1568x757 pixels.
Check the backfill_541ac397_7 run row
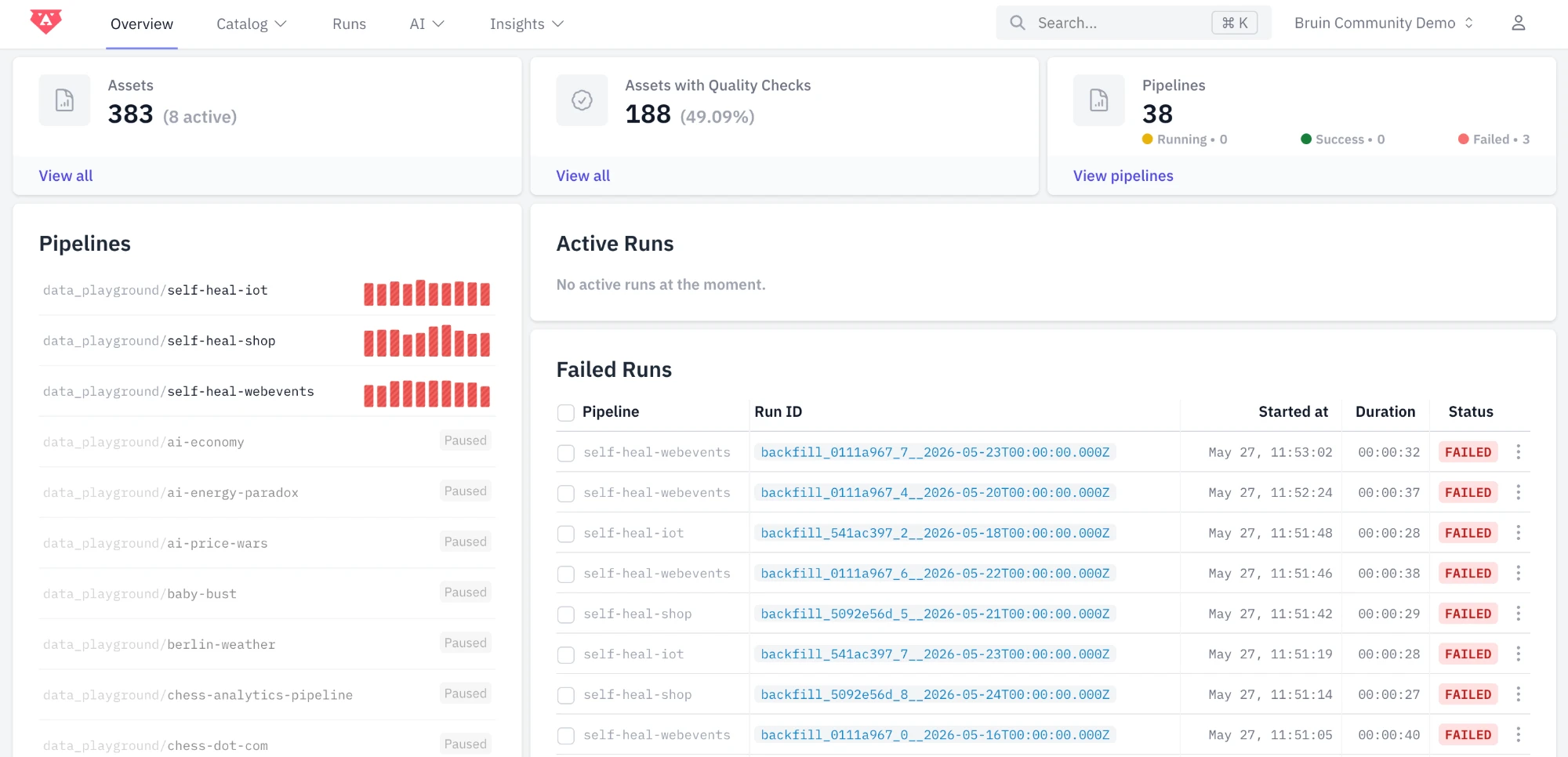click(566, 654)
